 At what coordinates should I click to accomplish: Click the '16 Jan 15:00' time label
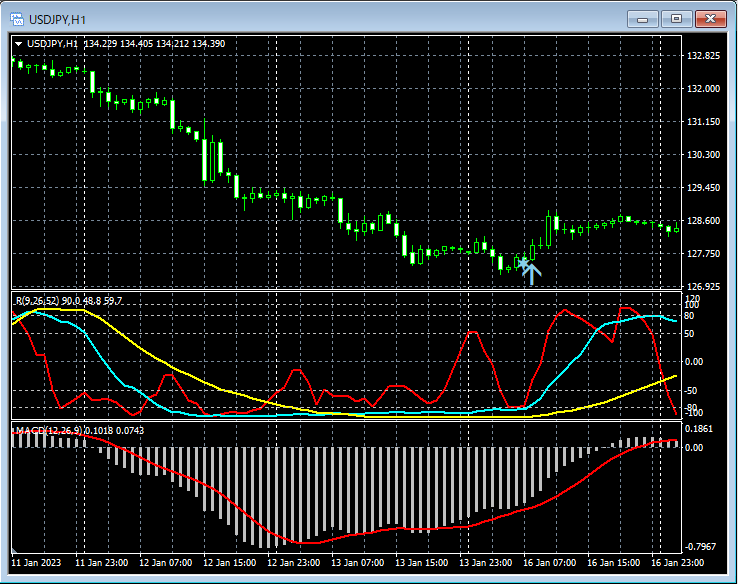tap(614, 563)
